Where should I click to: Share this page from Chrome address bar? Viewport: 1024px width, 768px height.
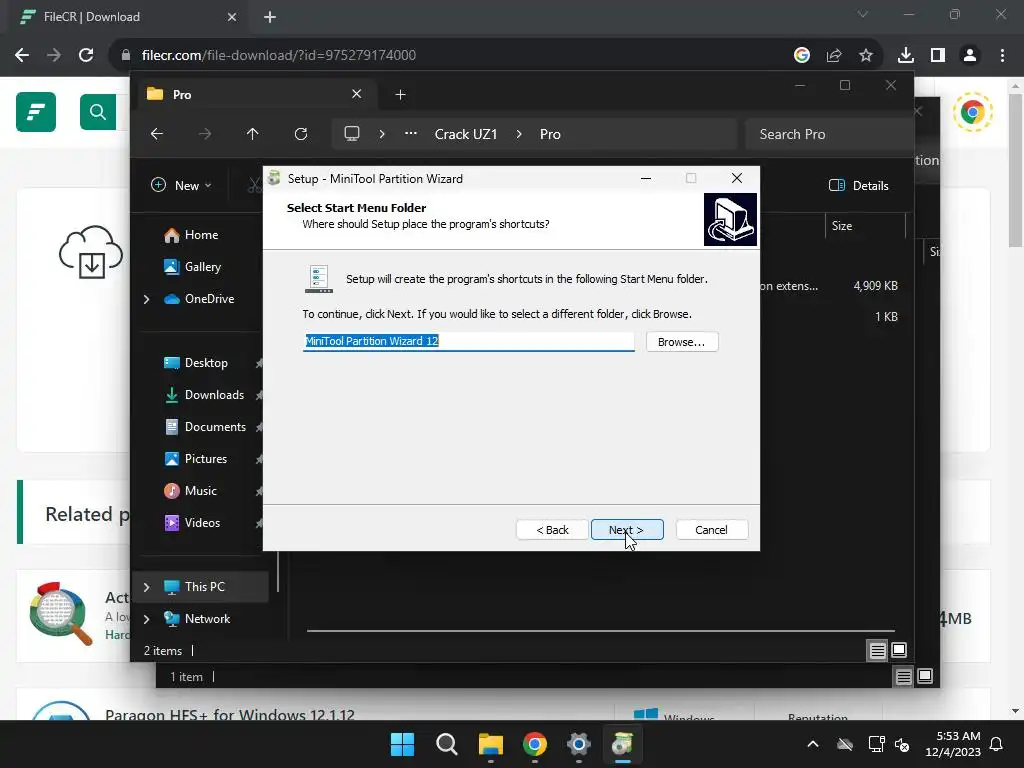click(x=834, y=55)
